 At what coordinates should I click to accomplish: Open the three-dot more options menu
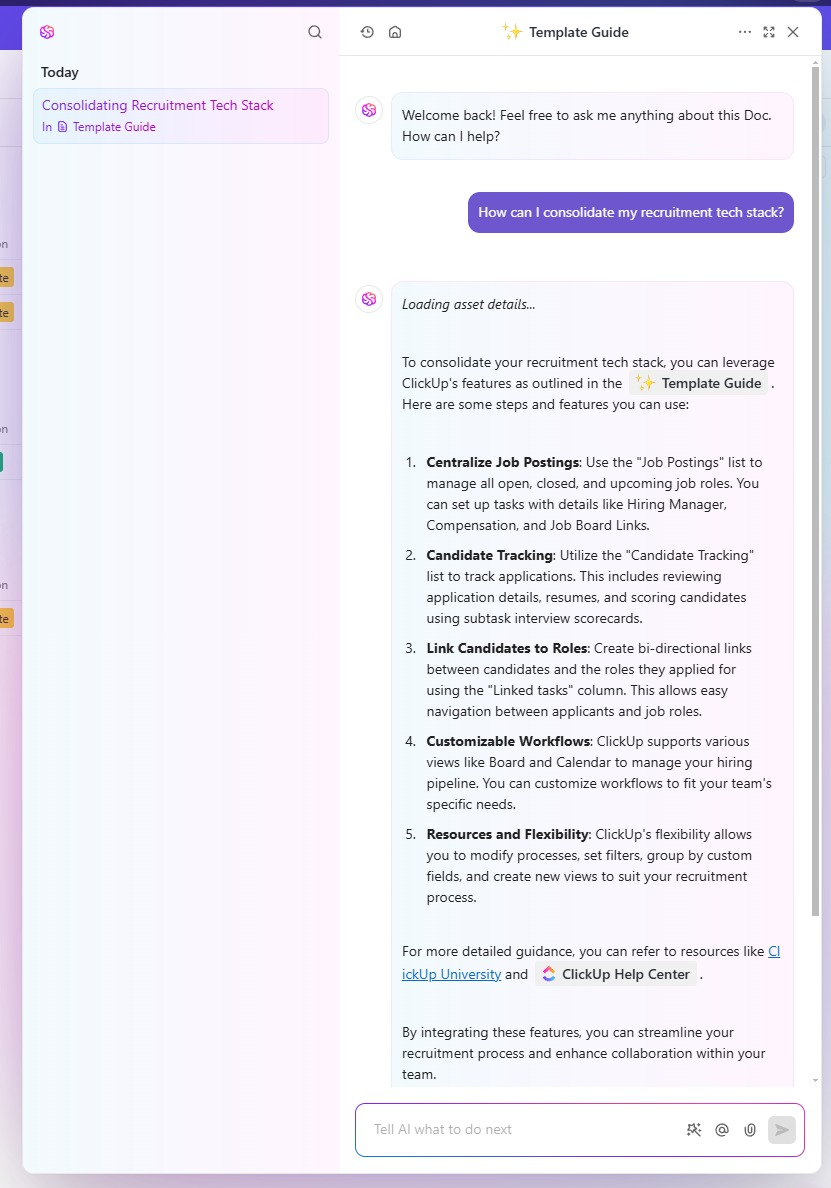pos(745,32)
